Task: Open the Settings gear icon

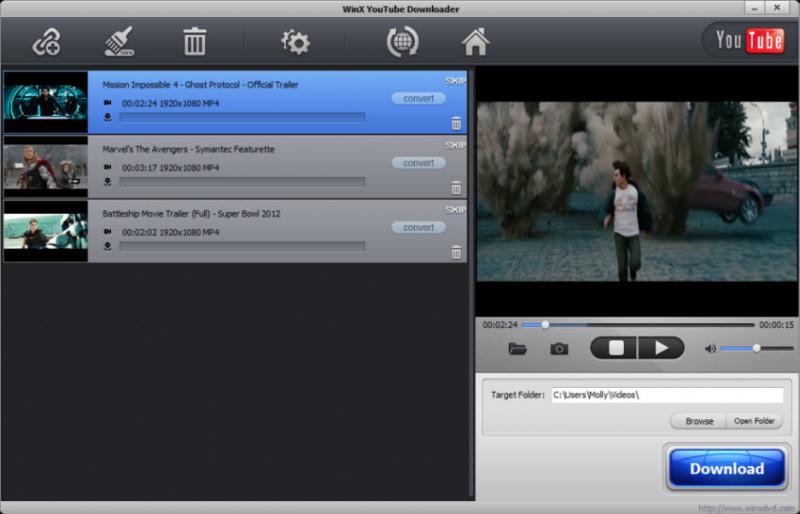Action: [295, 42]
